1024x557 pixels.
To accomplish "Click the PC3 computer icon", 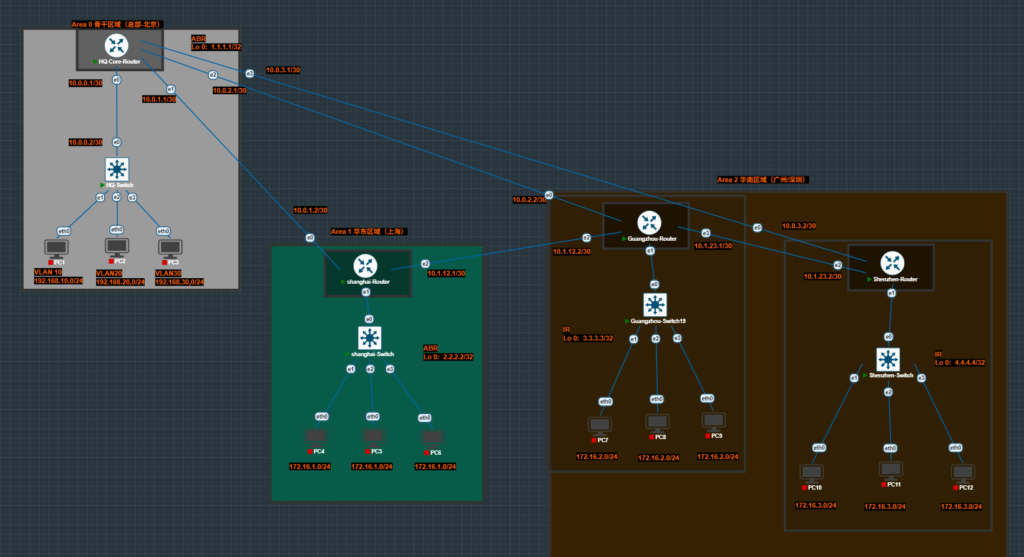I will pyautogui.click(x=170, y=247).
